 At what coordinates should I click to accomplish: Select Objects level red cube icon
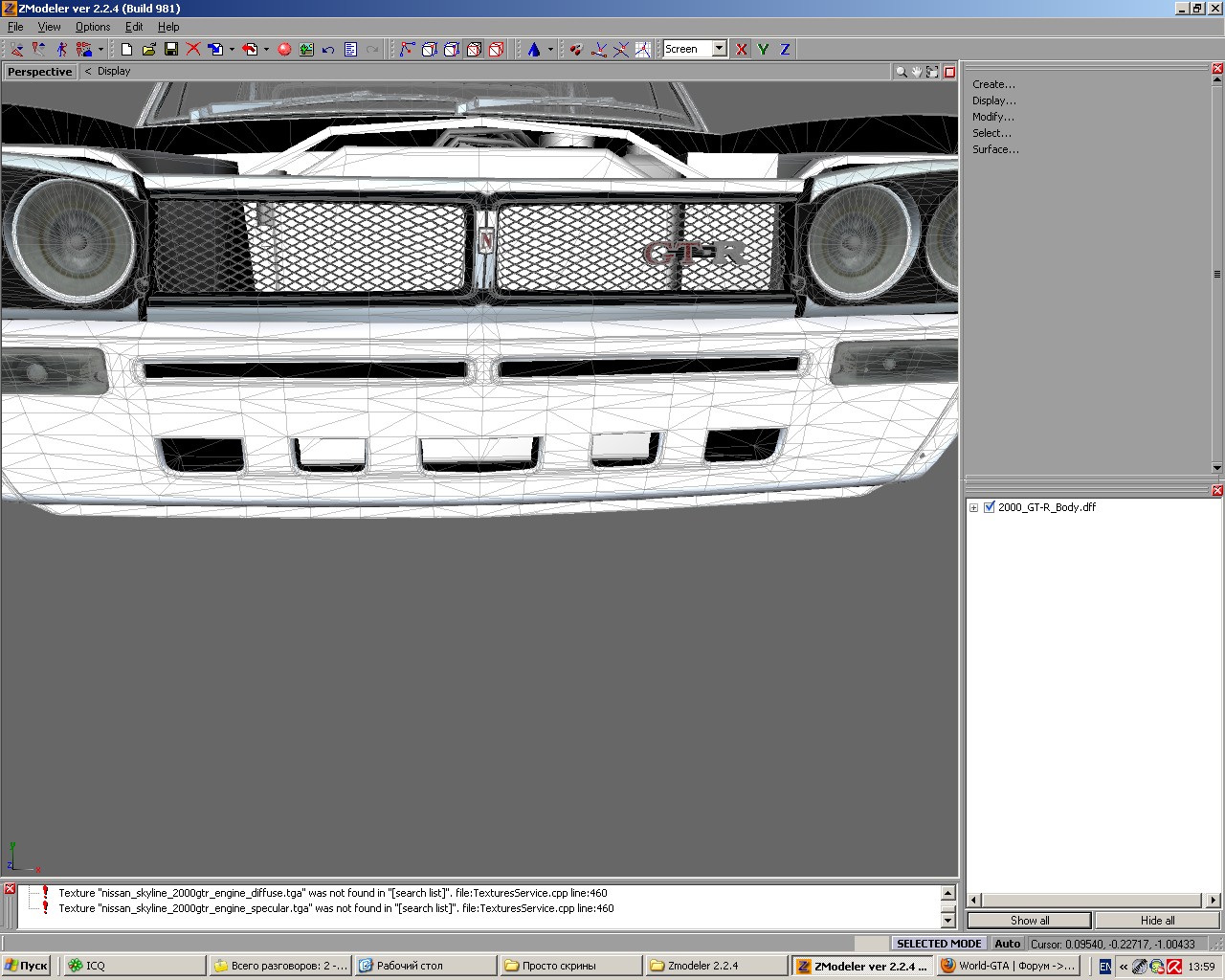[496, 49]
